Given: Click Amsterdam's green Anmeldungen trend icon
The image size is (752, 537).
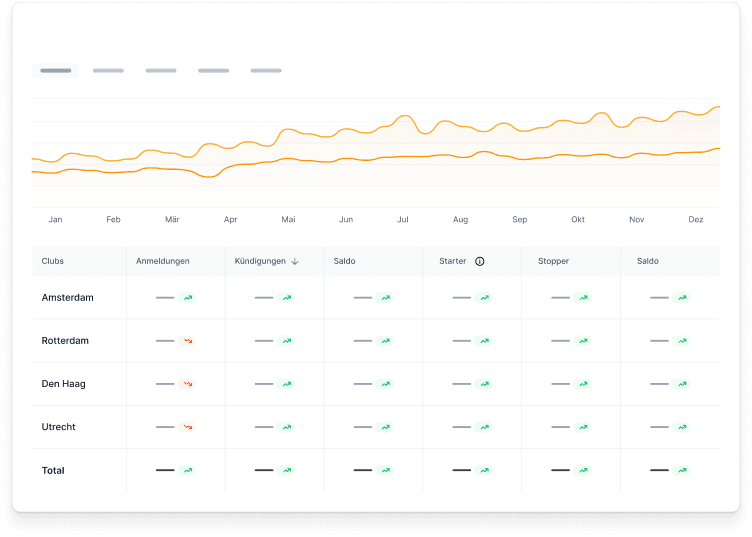Looking at the screenshot, I should pos(187,298).
